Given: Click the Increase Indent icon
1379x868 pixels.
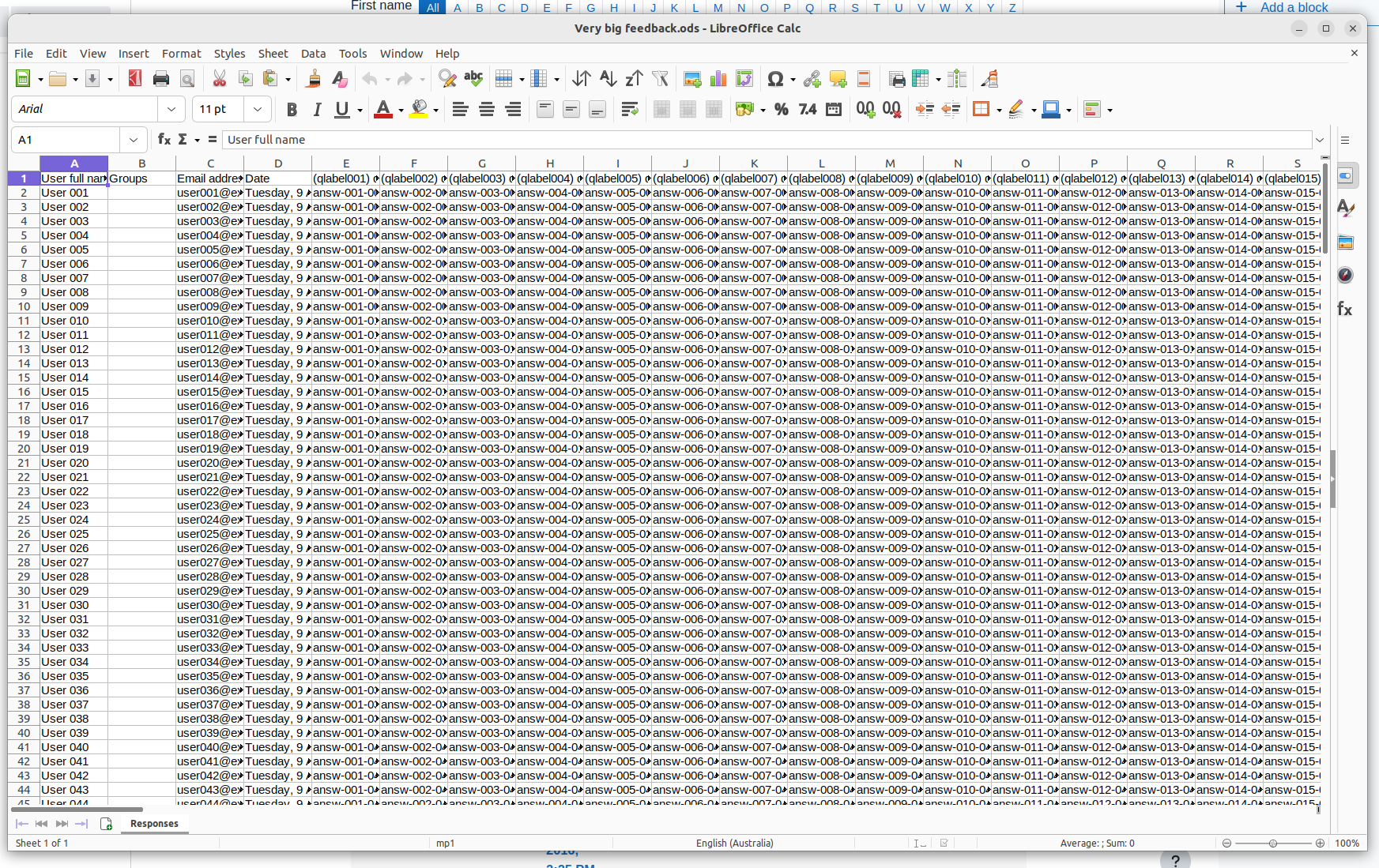Looking at the screenshot, I should [x=925, y=110].
